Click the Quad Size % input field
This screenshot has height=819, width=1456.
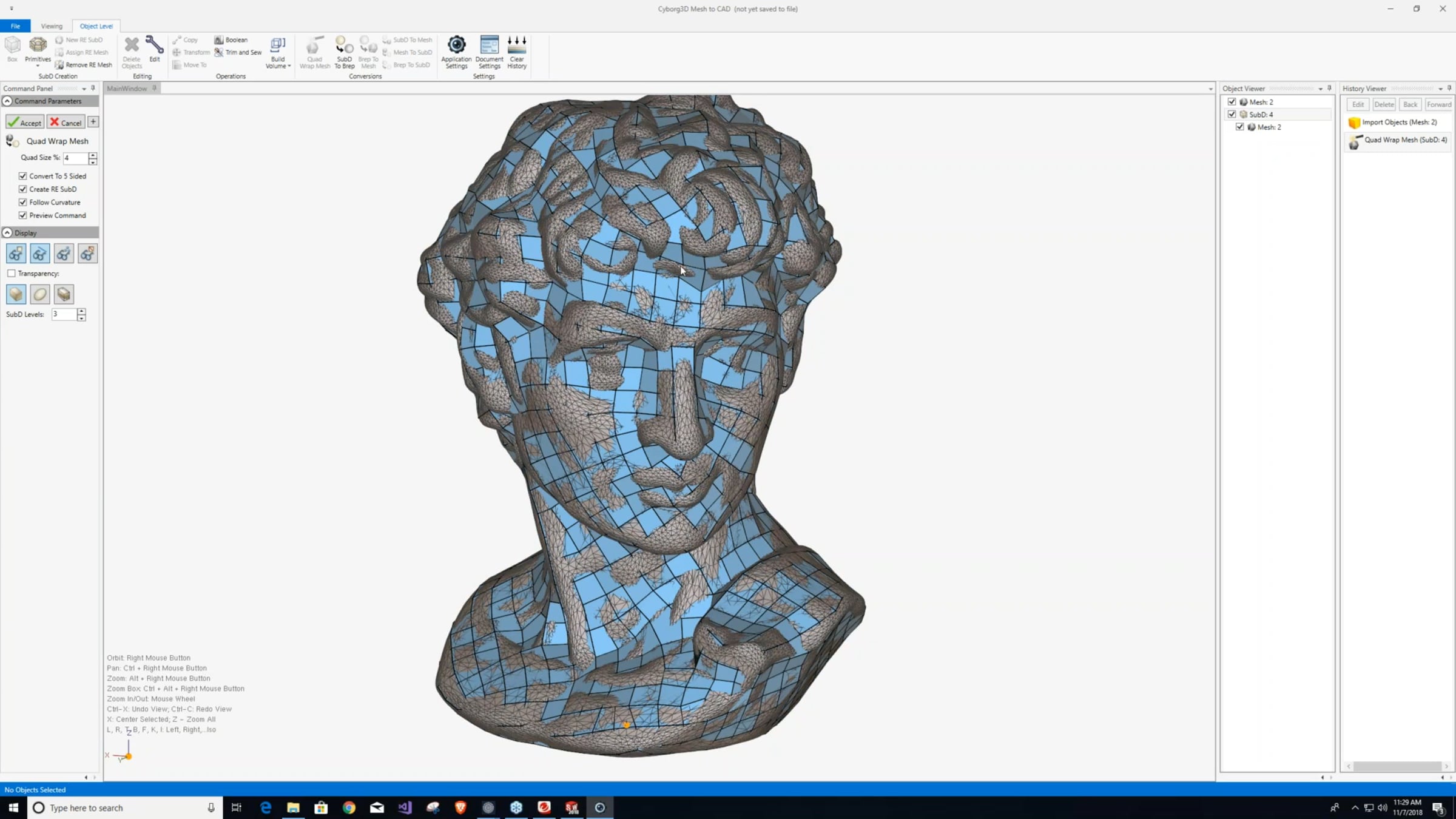pyautogui.click(x=76, y=158)
